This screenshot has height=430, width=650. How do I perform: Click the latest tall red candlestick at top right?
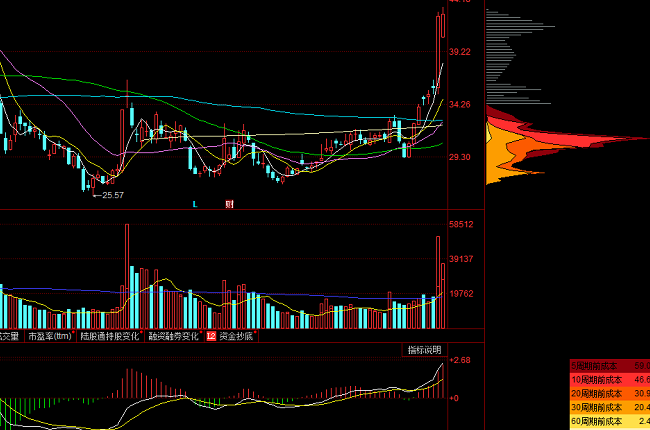tap(438, 50)
